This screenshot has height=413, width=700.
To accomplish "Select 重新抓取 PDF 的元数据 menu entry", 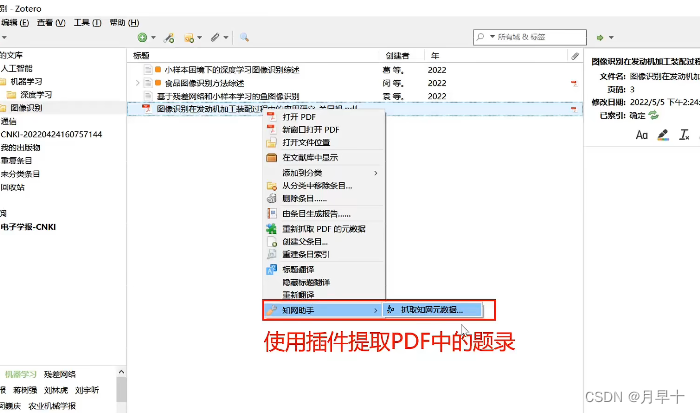I will pos(324,229).
